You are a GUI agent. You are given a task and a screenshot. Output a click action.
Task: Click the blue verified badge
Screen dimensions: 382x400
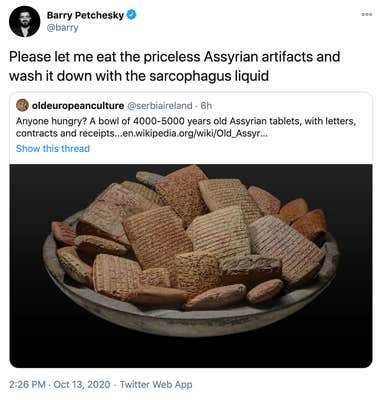pos(132,15)
